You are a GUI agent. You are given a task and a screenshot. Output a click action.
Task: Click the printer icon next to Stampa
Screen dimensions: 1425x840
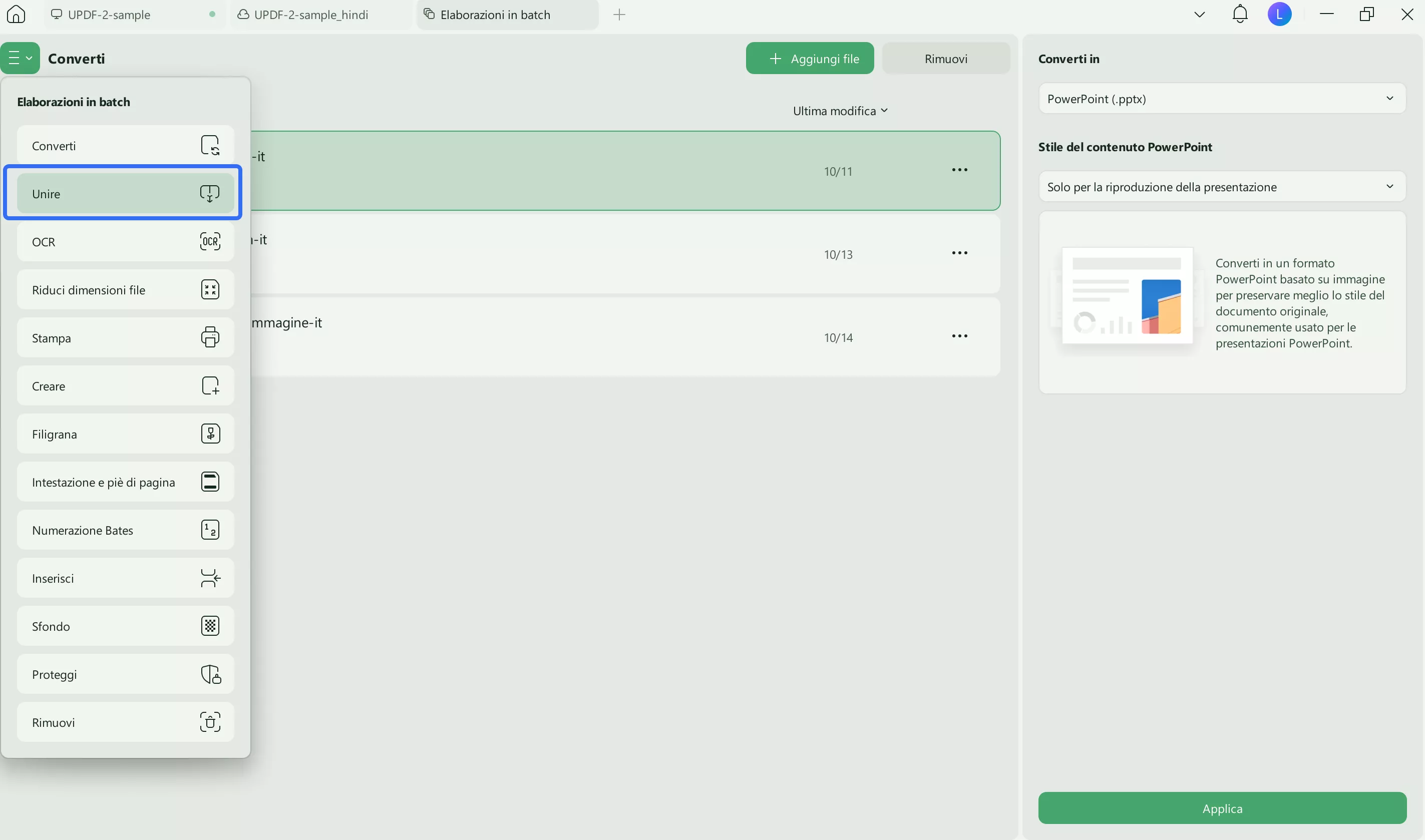(x=210, y=337)
